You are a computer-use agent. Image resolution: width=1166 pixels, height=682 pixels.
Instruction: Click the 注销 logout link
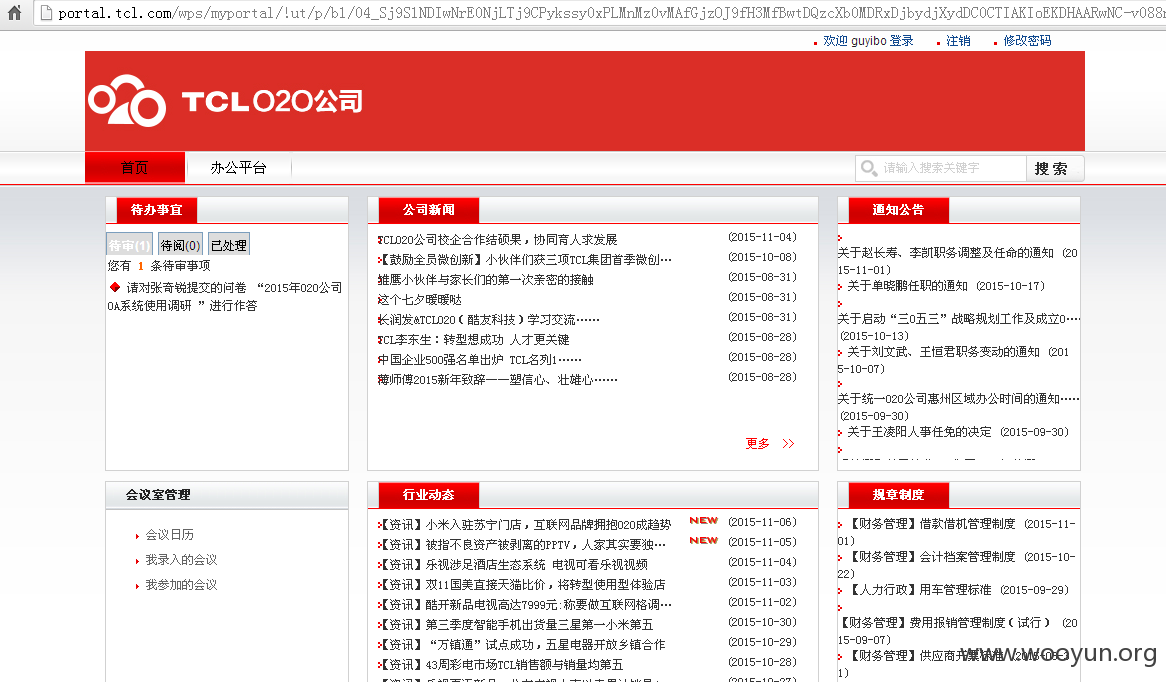click(958, 41)
